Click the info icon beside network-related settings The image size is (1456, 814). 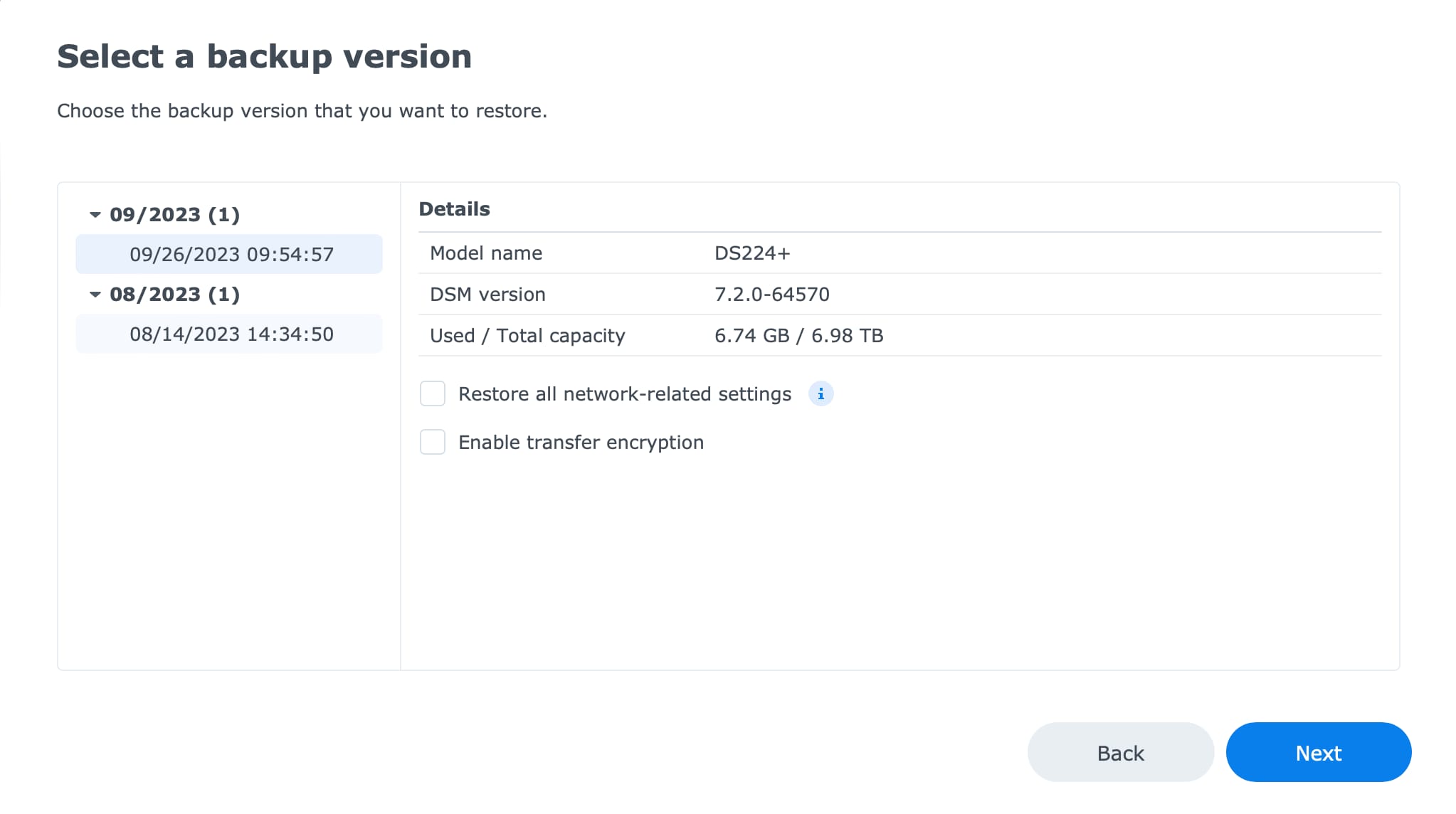click(821, 393)
